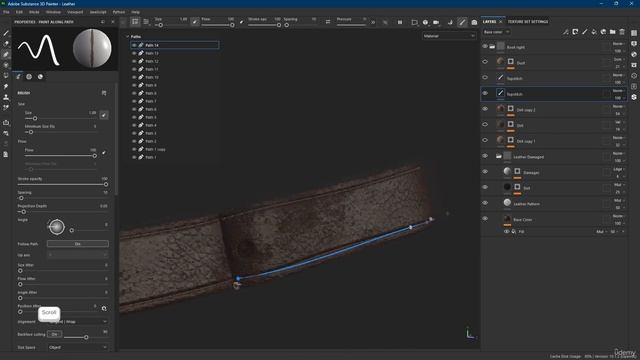The height and width of the screenshot is (360, 640).
Task: Select the Eraser tool in left toolbar
Action: tap(6, 44)
